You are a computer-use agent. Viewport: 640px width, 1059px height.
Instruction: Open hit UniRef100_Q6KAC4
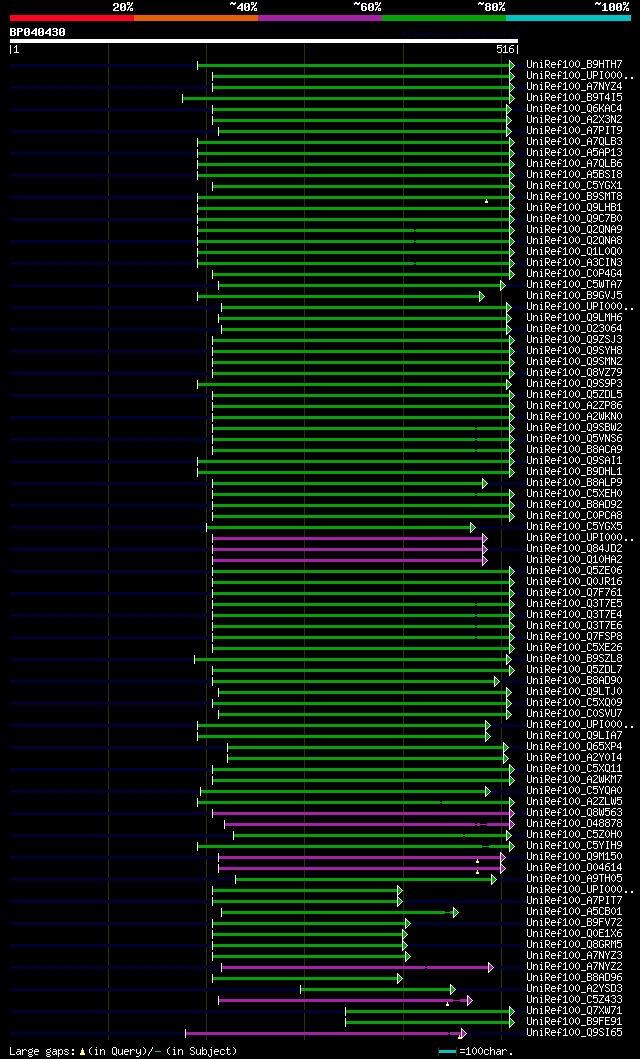[575, 109]
